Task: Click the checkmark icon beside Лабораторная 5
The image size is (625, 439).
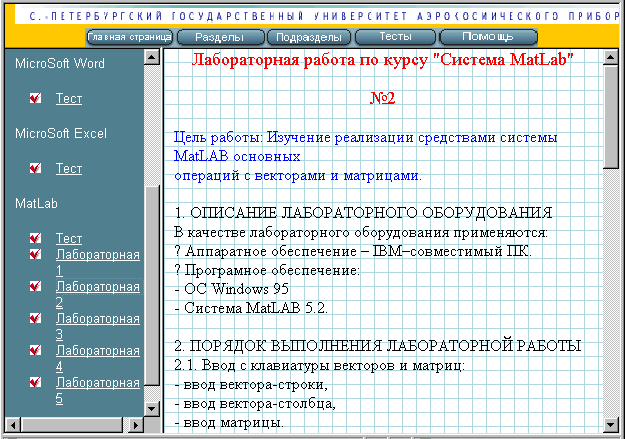Action: tap(35, 382)
